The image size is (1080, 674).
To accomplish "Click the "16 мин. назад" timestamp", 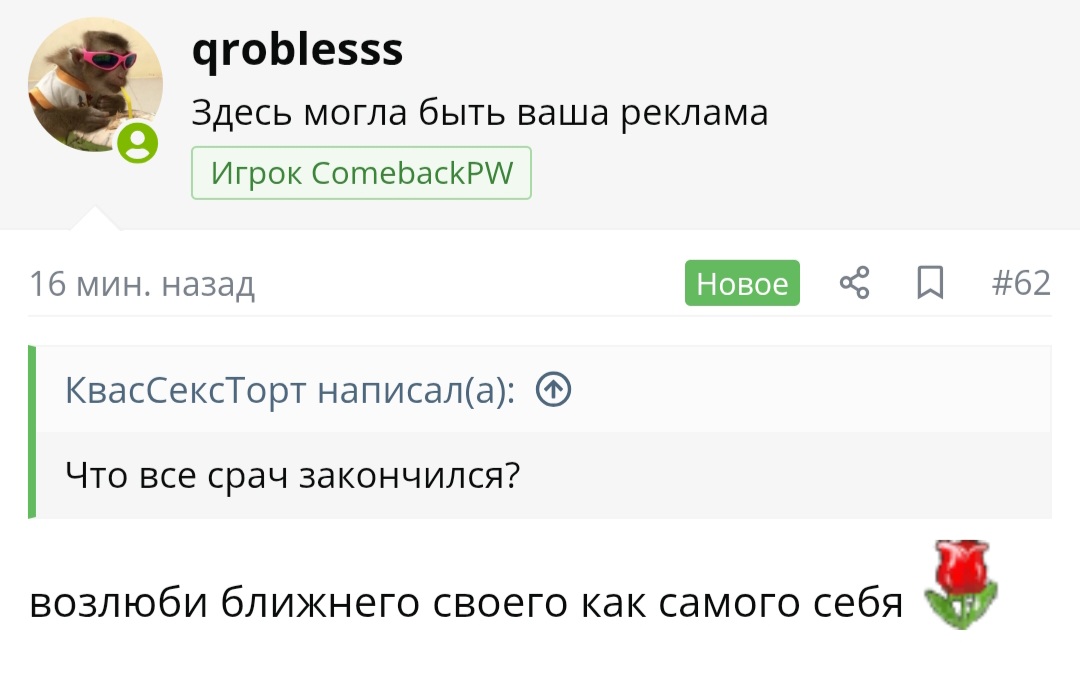I will coord(142,284).
